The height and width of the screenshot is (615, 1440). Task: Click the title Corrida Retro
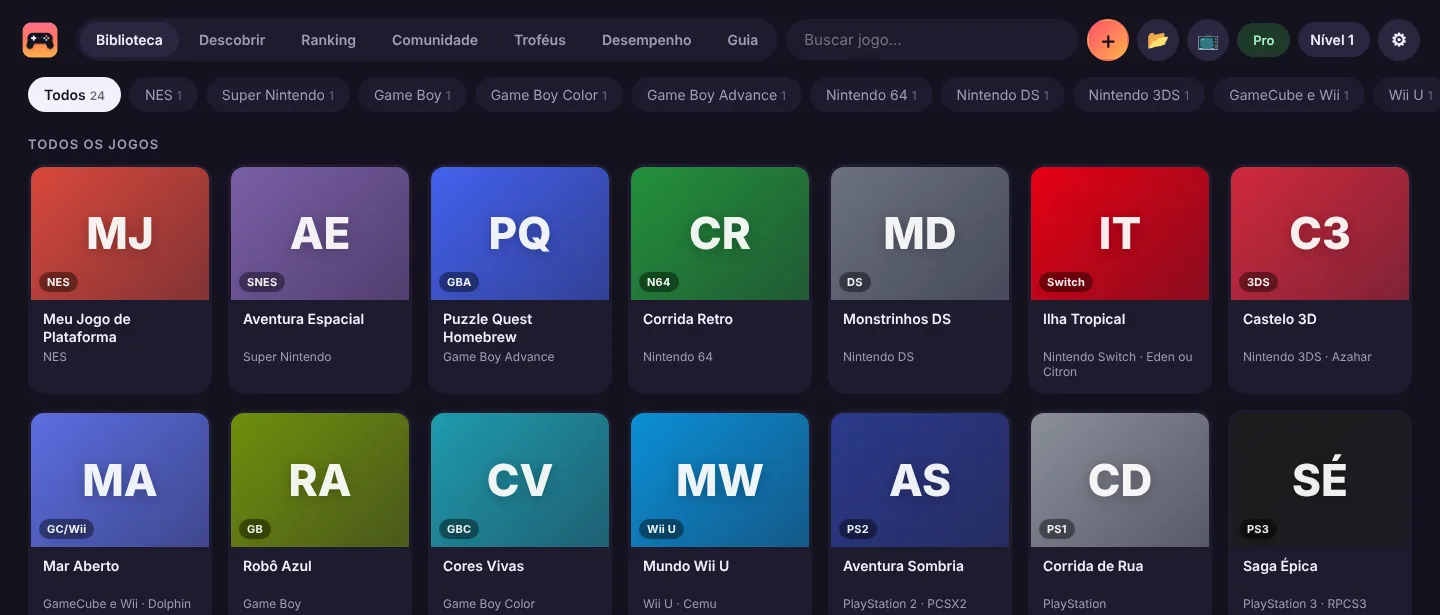688,319
